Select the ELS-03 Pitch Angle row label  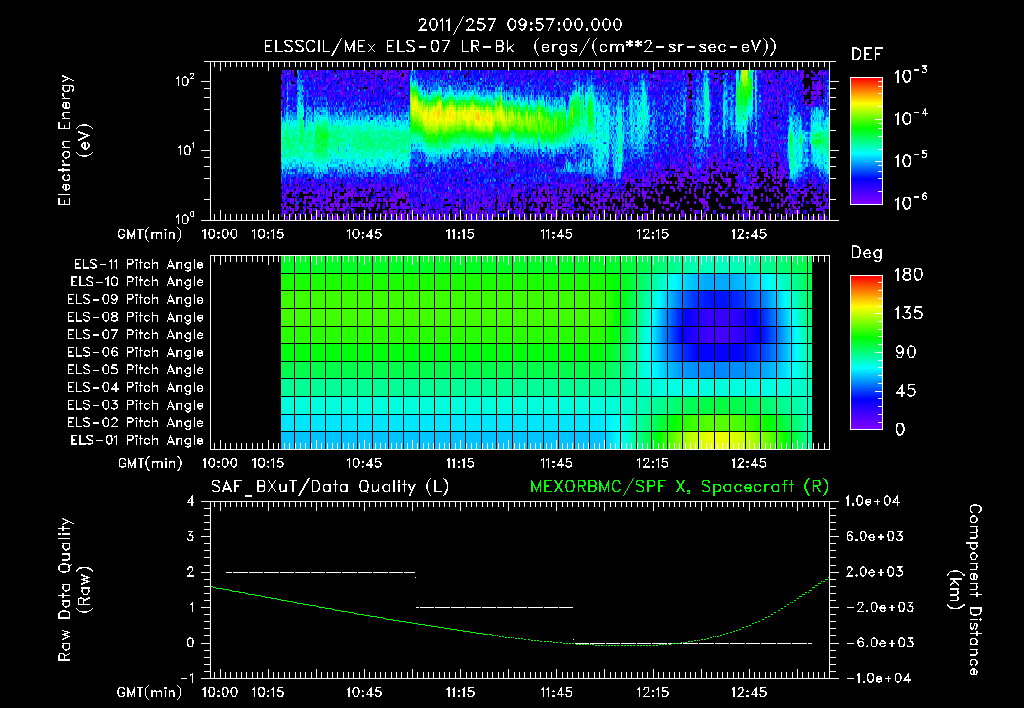(x=135, y=406)
